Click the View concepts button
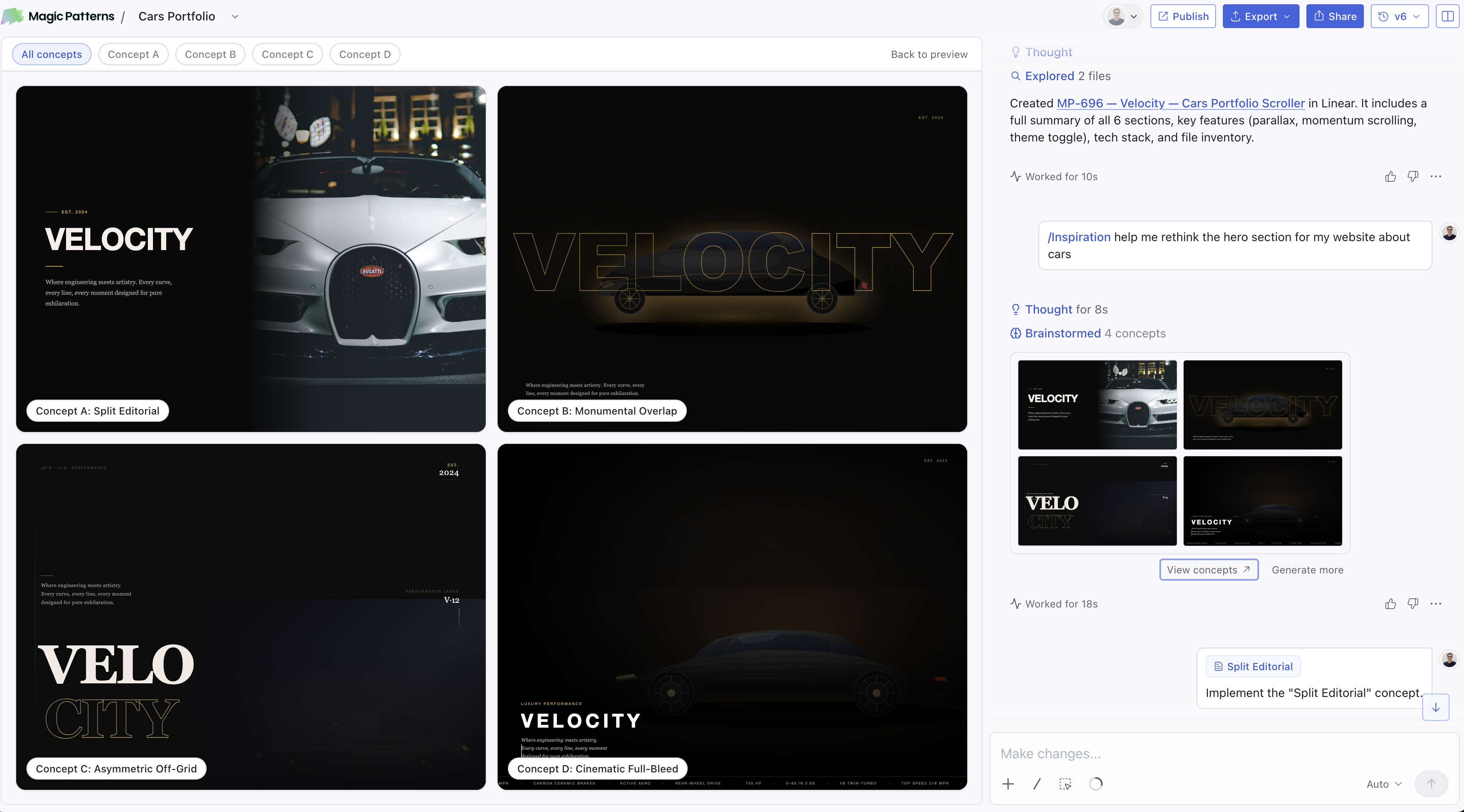This screenshot has width=1464, height=812. pos(1208,570)
